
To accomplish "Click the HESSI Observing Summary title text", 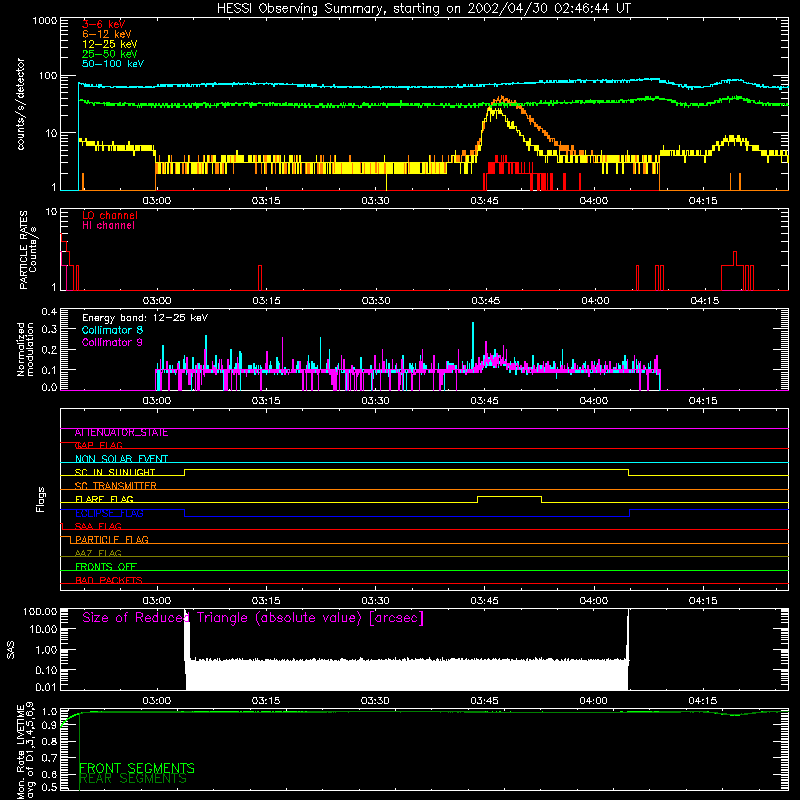I will 423,9.
